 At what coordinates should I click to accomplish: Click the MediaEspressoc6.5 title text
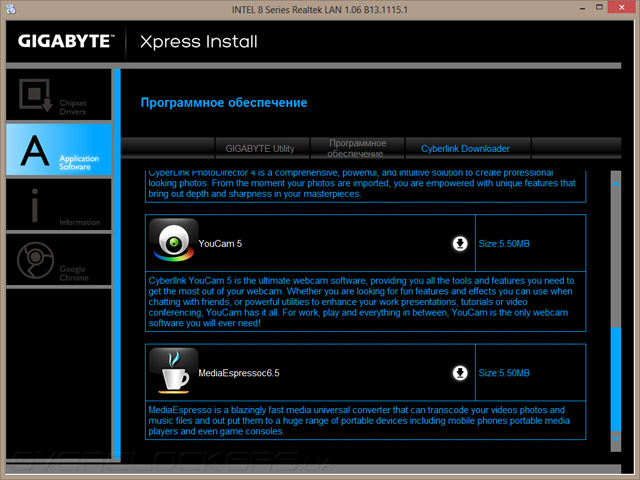[x=239, y=373]
